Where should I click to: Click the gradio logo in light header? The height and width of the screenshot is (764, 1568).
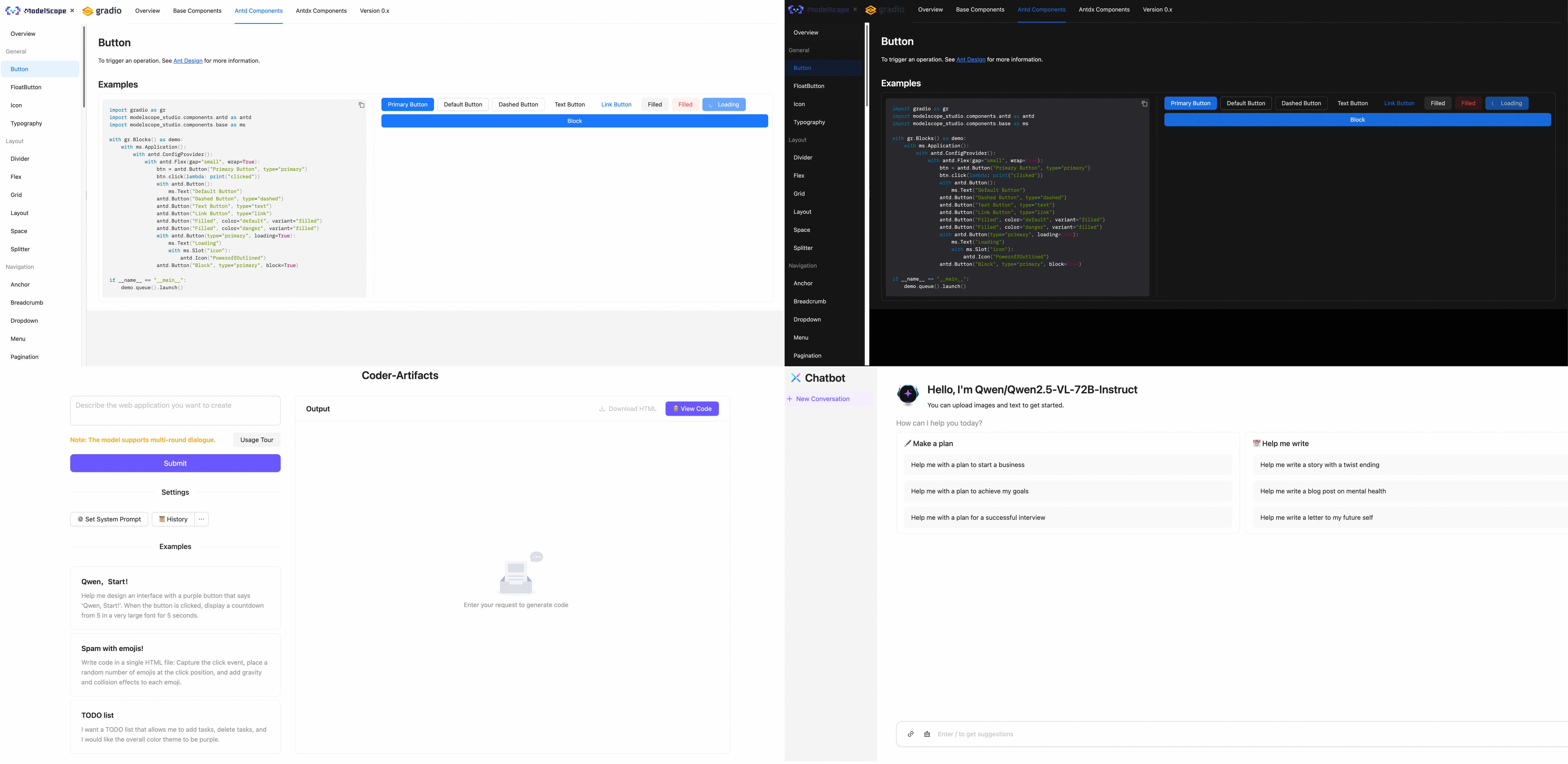pyautogui.click(x=102, y=11)
